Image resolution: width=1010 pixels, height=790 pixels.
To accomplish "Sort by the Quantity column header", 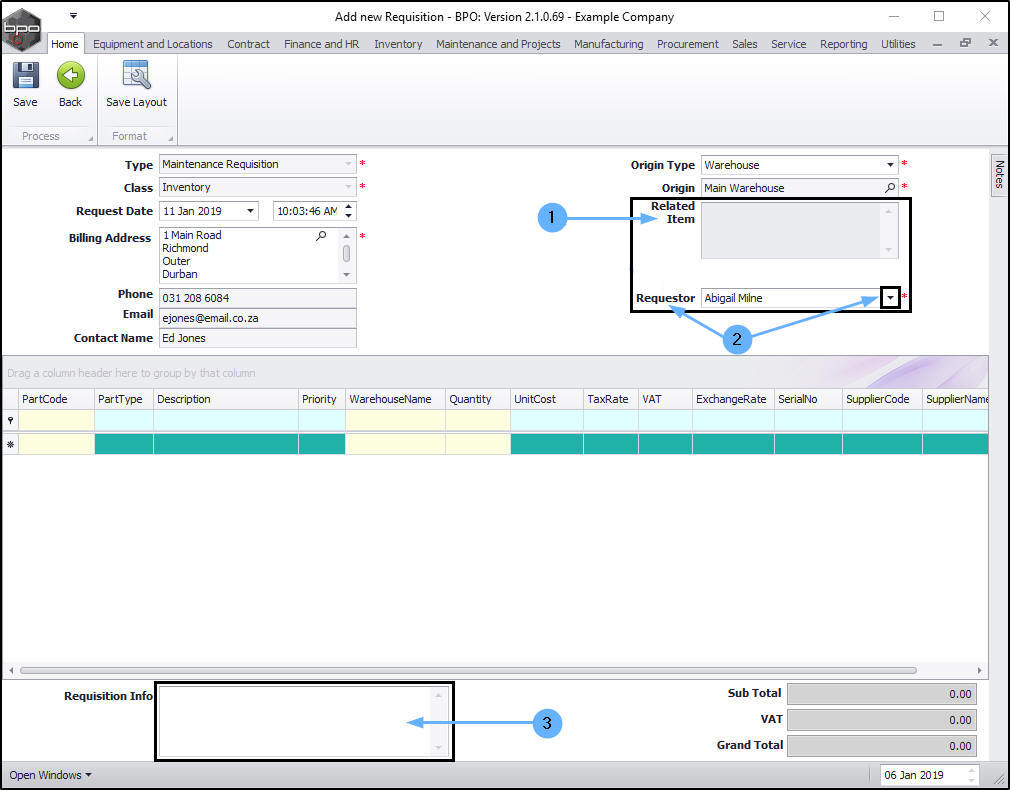I will pyautogui.click(x=477, y=399).
